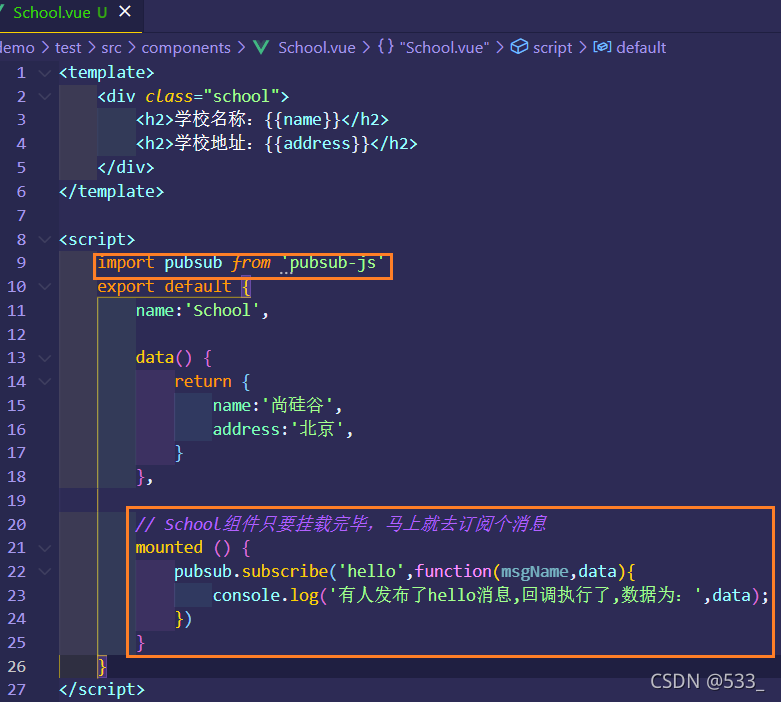Click the closing </div> tag on line 5
This screenshot has height=702, width=781.
126,167
